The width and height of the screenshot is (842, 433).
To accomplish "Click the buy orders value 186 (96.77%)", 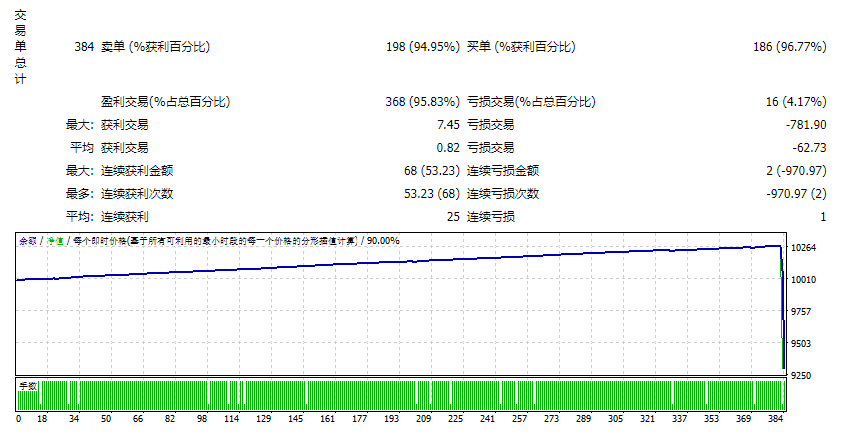I will [x=789, y=47].
